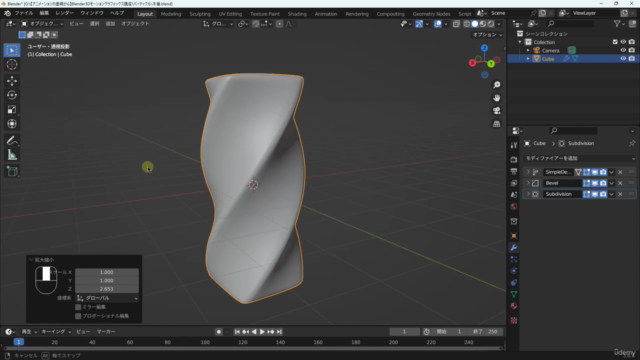Viewport: 640px width, 360px height.
Task: Click the viewport zoom magnifier icon
Action: 496,85
